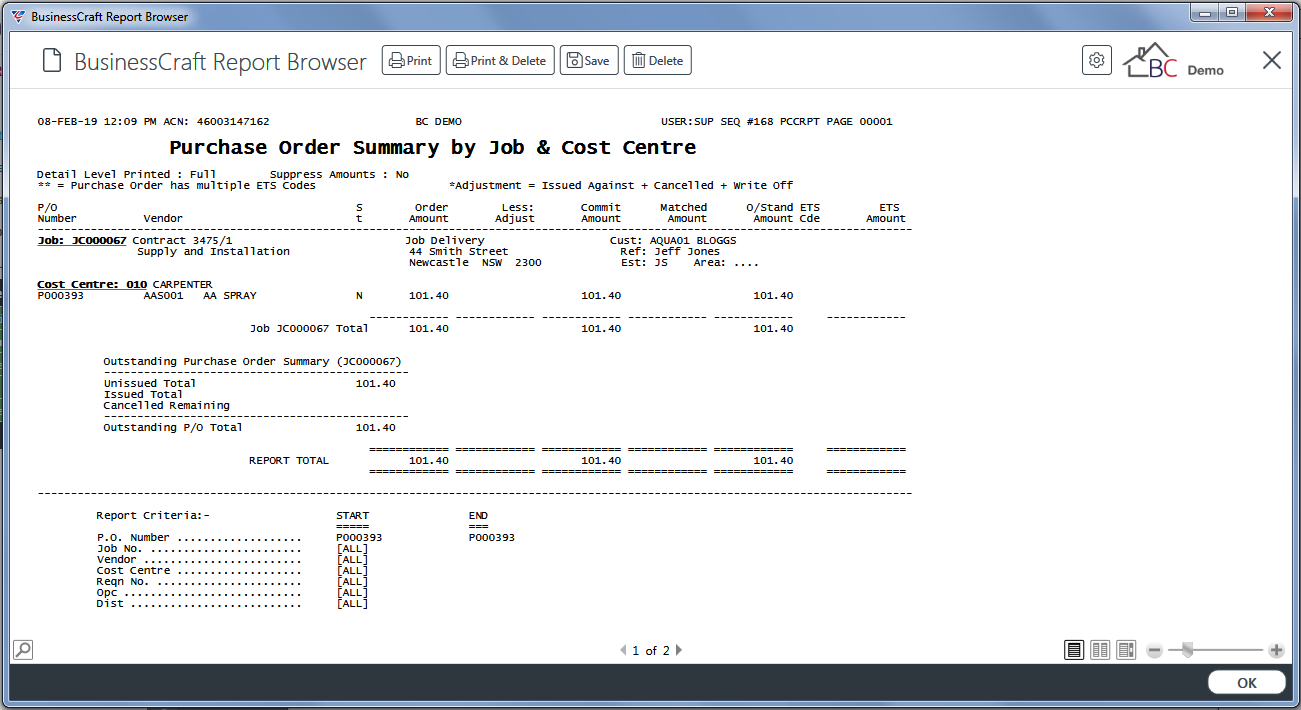Click "Outstanding P/O Total" label
Image resolution: width=1301 pixels, height=710 pixels.
173,428
